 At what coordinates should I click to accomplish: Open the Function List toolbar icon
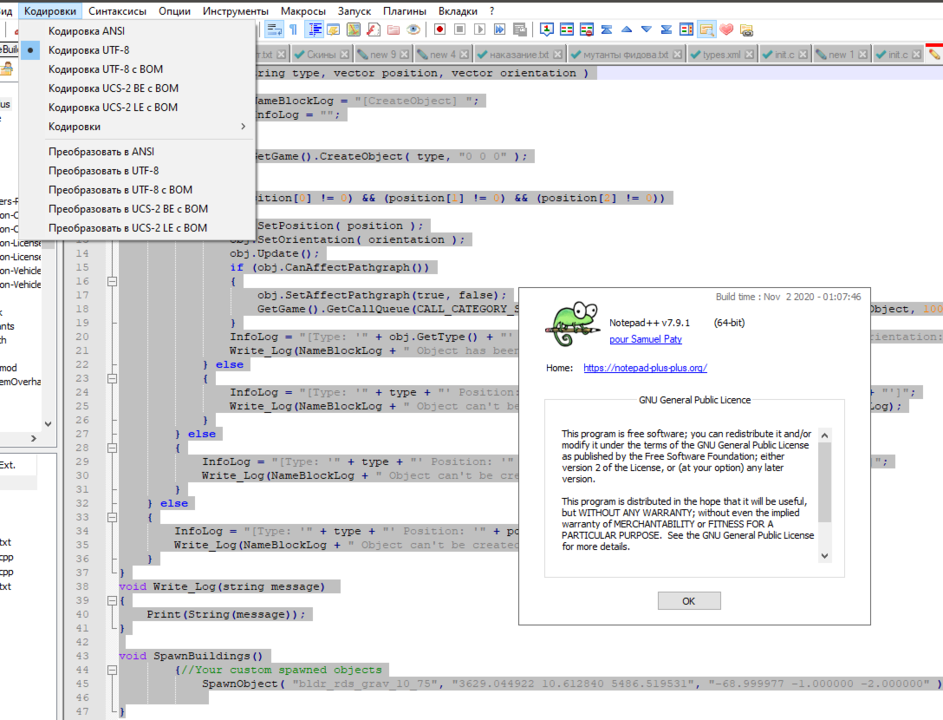pyautogui.click(x=373, y=29)
